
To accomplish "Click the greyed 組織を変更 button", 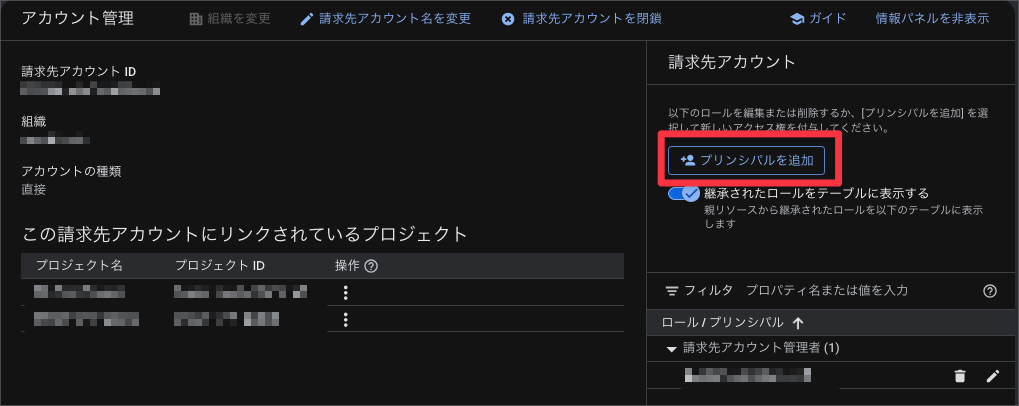I will tap(230, 19).
